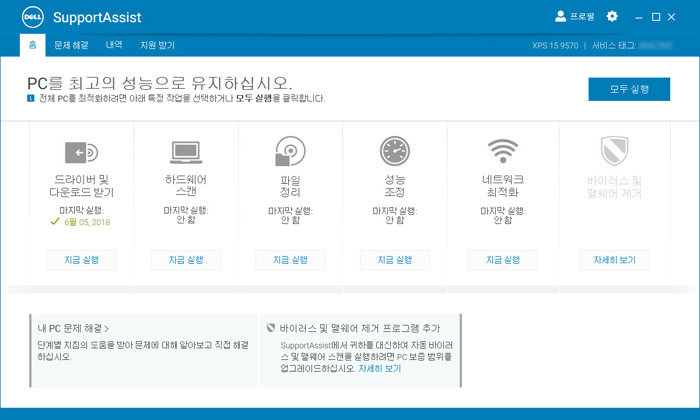This screenshot has height=420, width=700.
Task: Click the 모두 실행 button
Action: (x=629, y=89)
